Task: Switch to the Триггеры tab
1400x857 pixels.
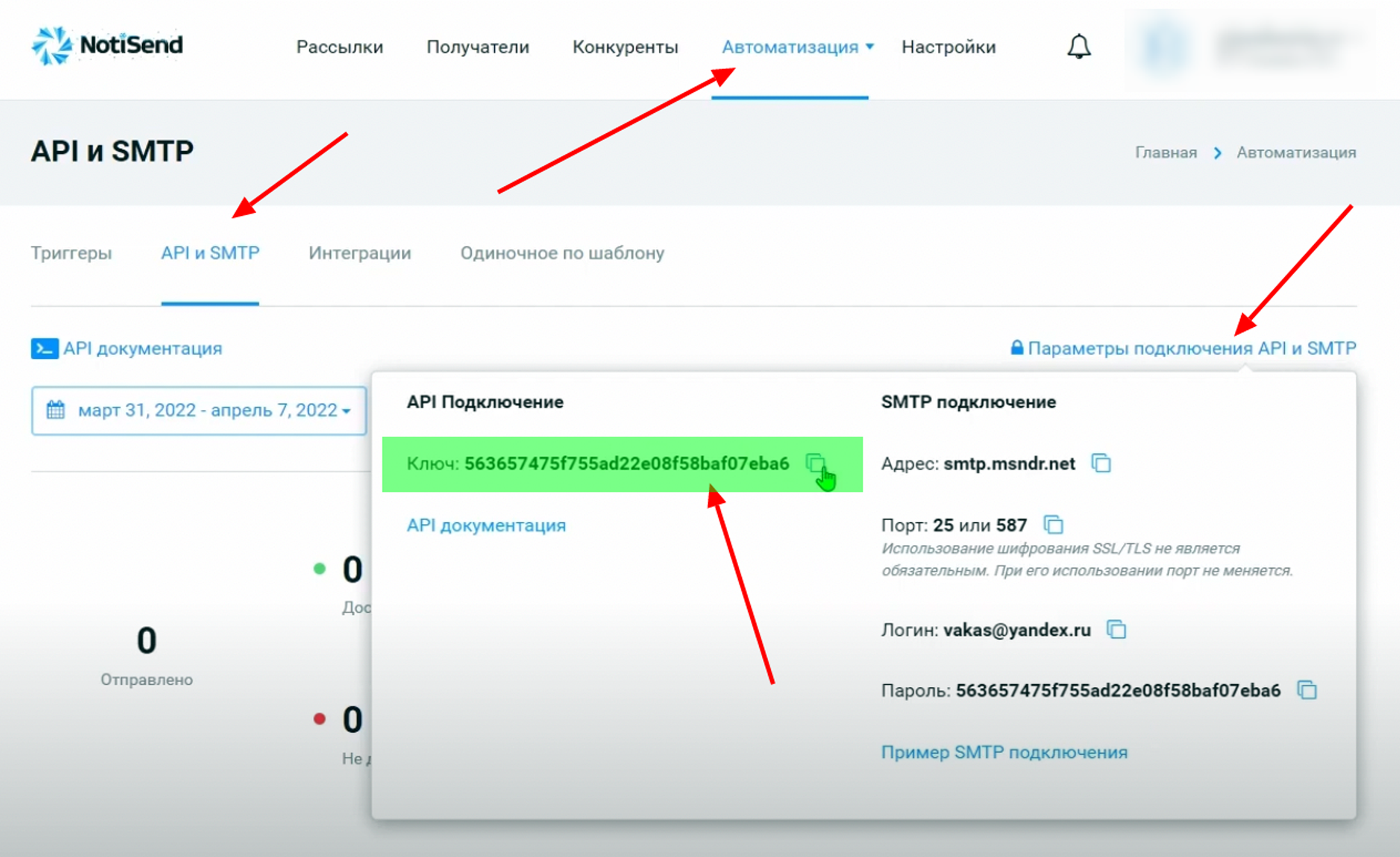Action: (x=71, y=253)
